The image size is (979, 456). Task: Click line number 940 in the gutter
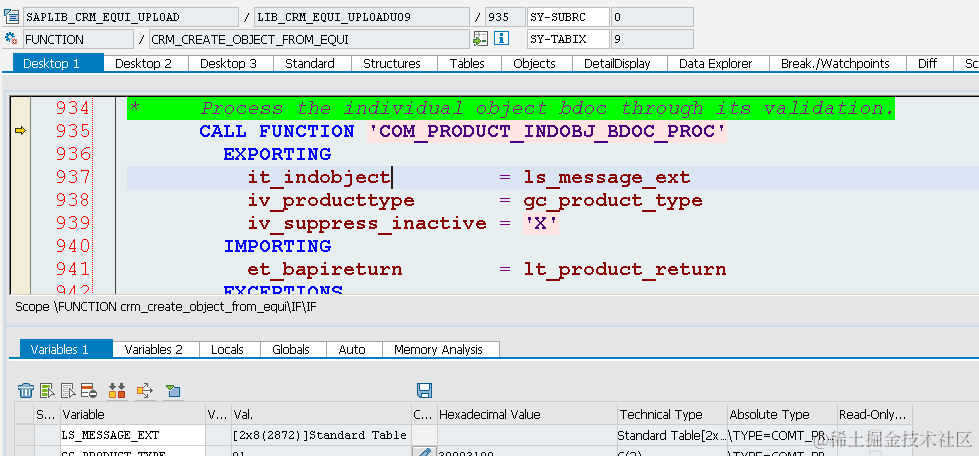coord(73,246)
